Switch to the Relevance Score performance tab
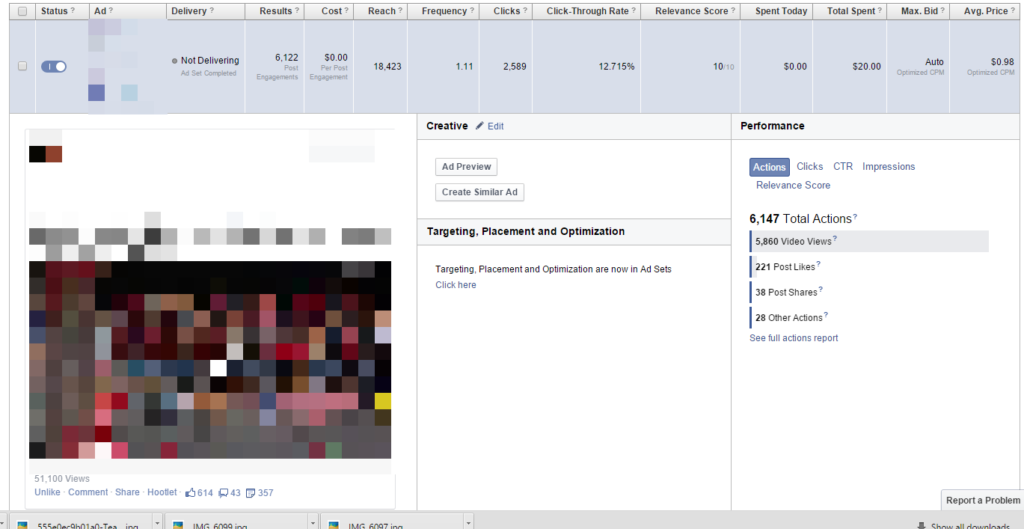 tap(793, 185)
